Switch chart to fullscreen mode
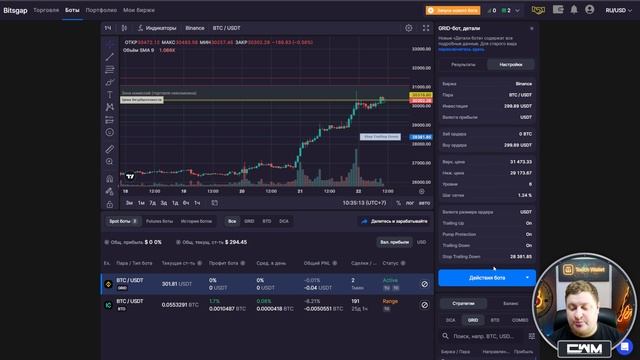The height and width of the screenshot is (360, 640). [426, 28]
